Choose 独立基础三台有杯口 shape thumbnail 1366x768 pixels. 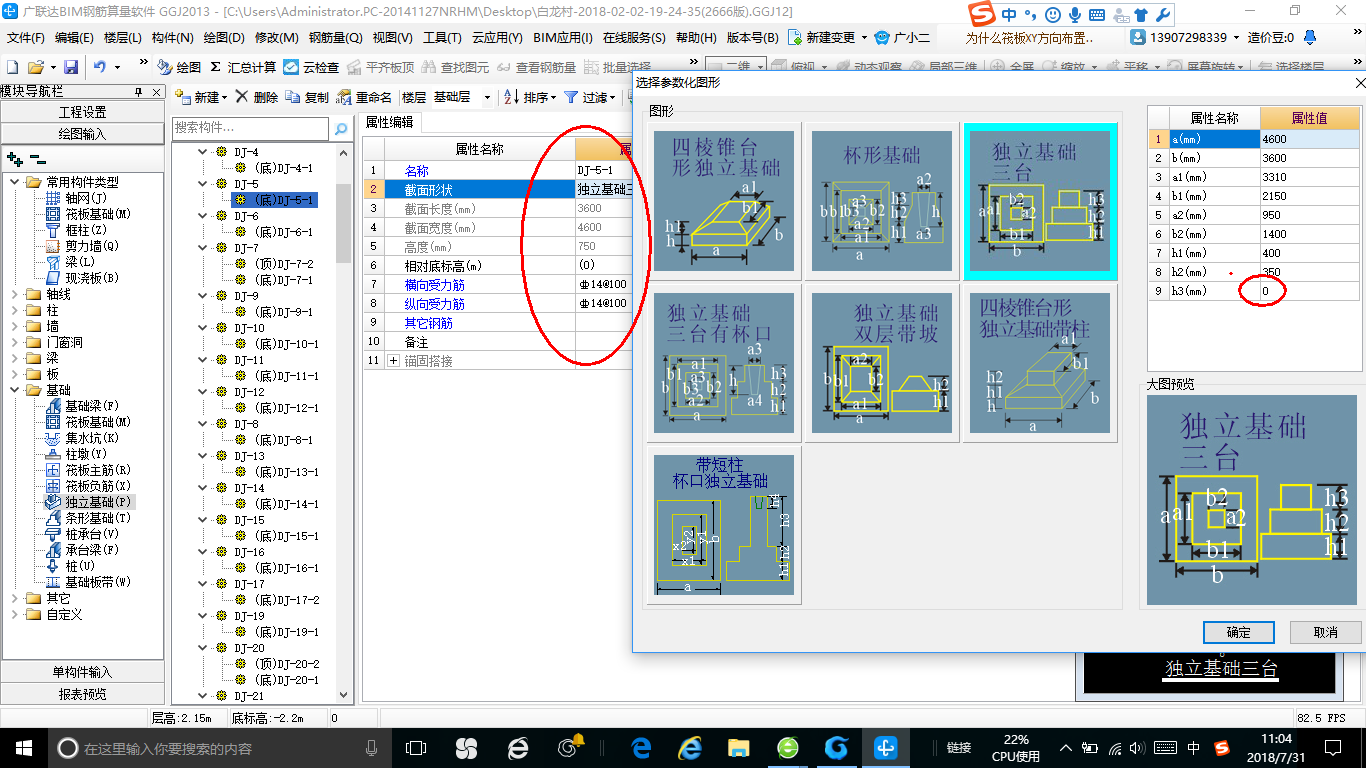tap(724, 364)
